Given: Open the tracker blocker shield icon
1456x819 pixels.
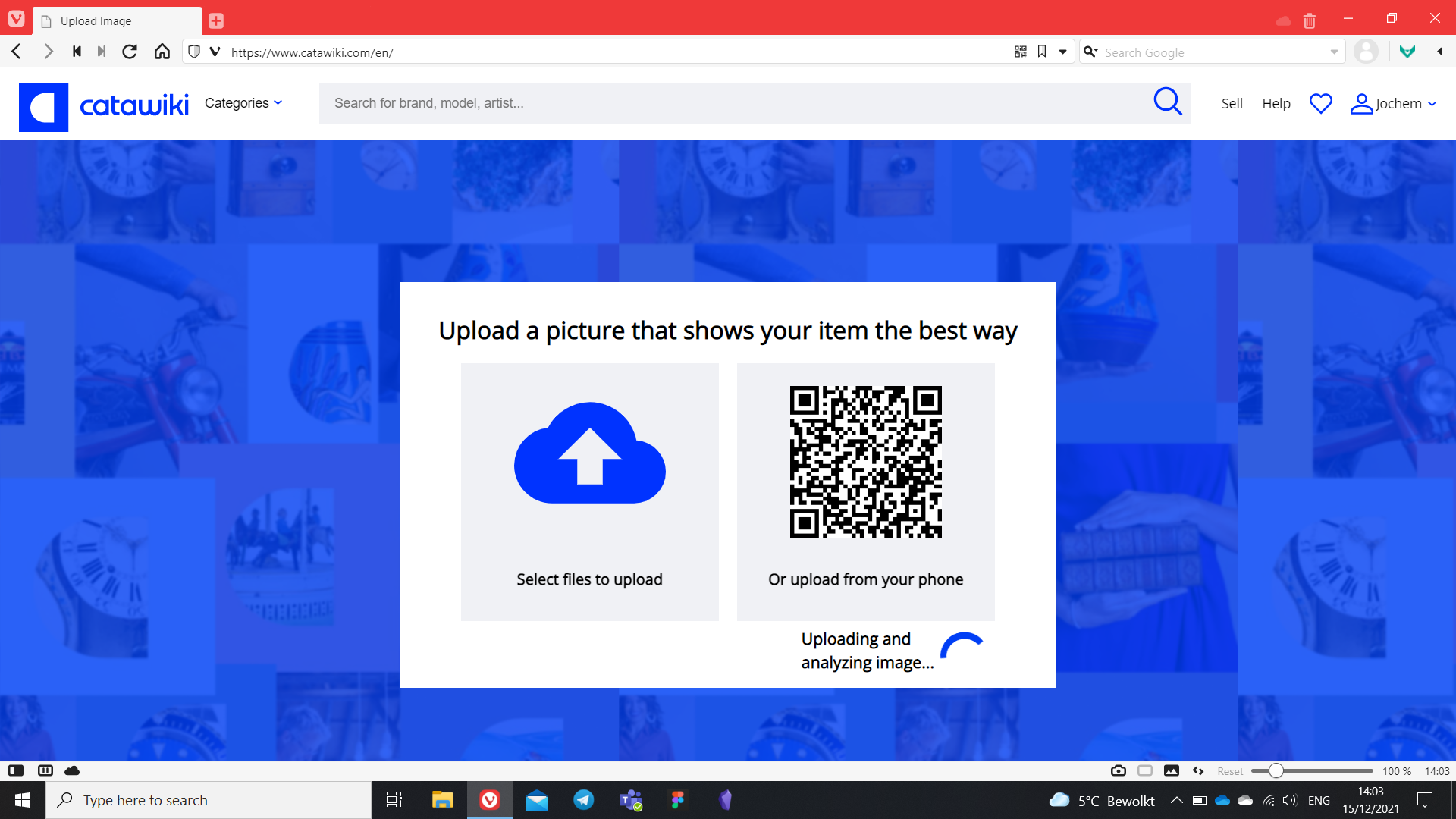Looking at the screenshot, I should pyautogui.click(x=194, y=52).
